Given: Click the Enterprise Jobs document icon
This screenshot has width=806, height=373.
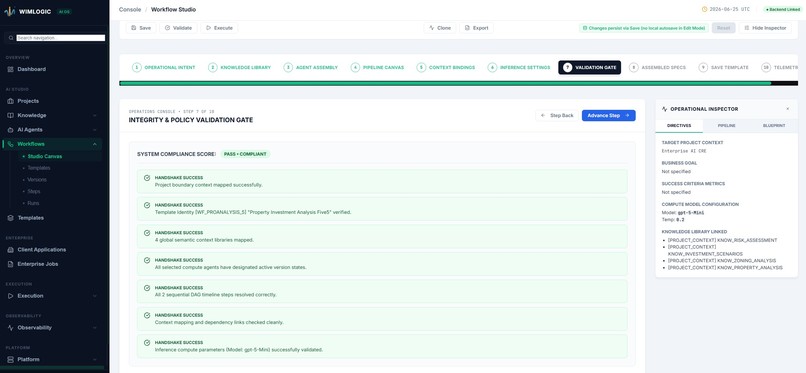Looking at the screenshot, I should (x=11, y=264).
